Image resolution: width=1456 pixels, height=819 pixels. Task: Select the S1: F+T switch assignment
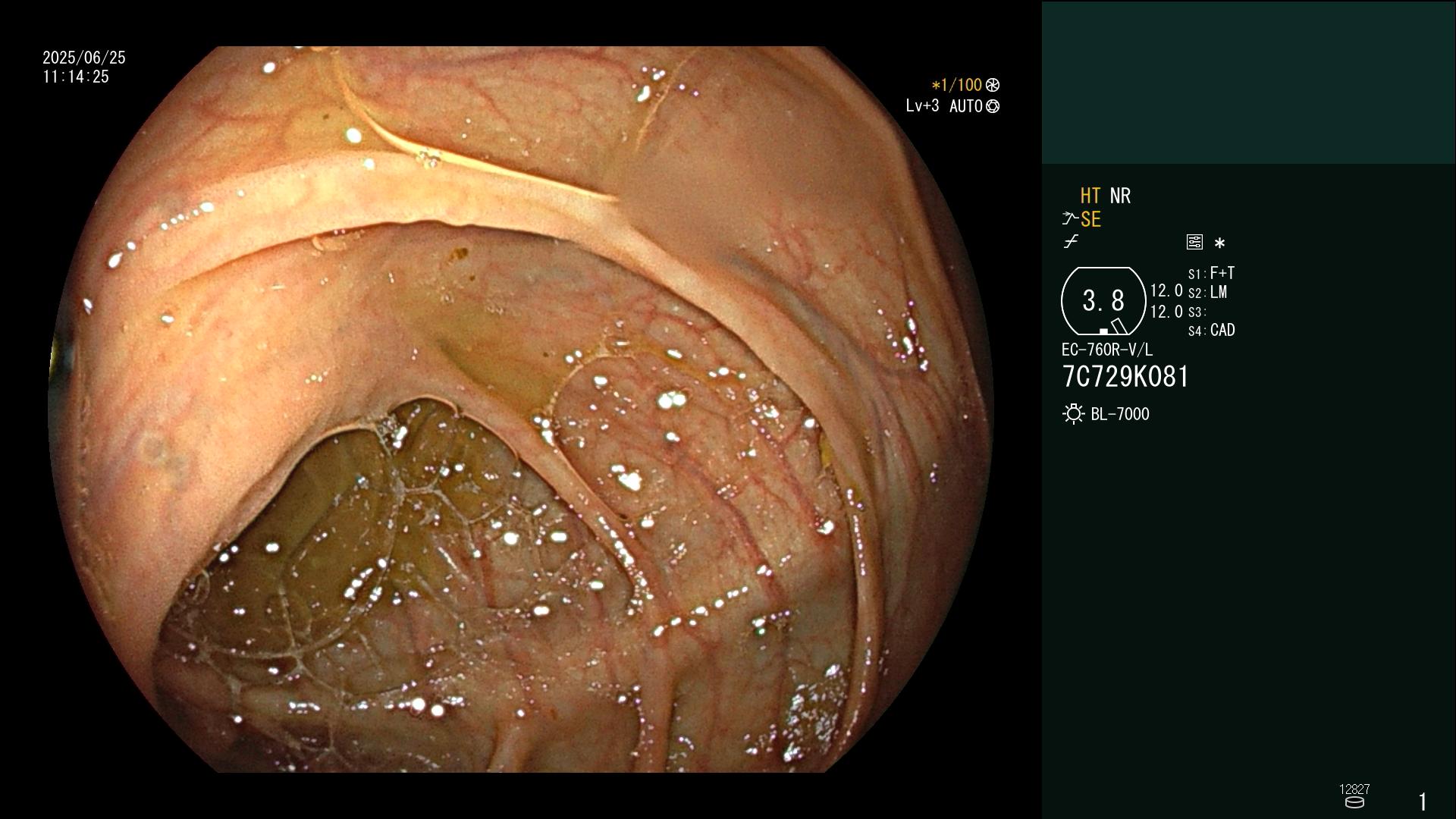click(1211, 273)
